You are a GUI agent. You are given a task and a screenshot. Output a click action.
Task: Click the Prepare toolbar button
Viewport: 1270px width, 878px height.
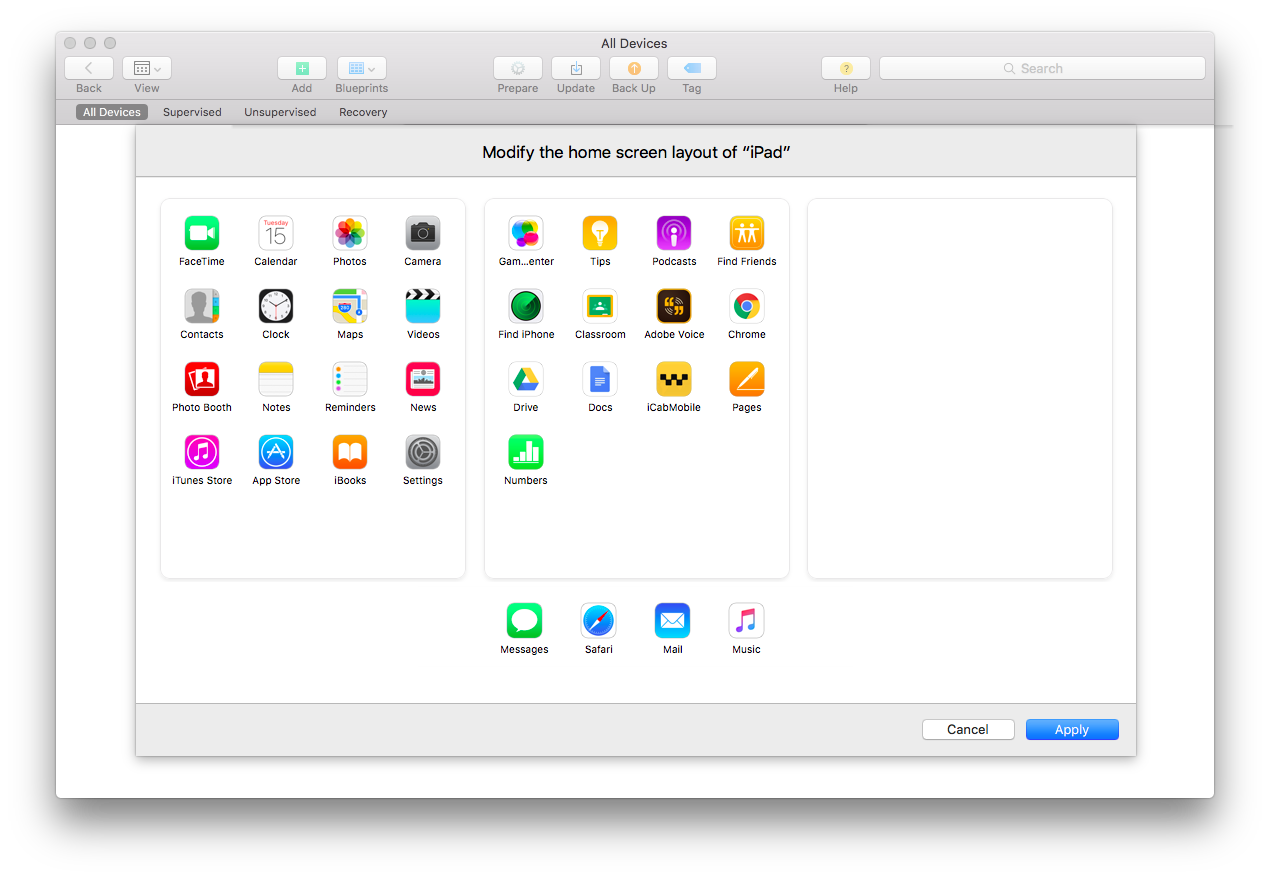pos(518,68)
